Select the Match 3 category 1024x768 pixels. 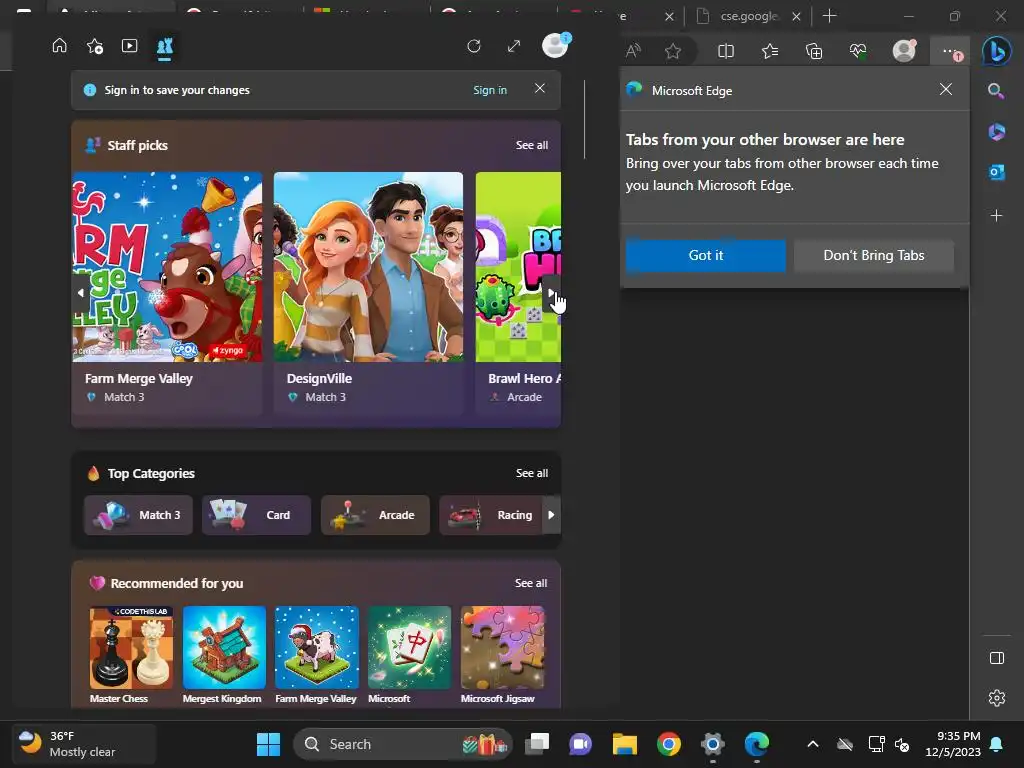coord(138,515)
